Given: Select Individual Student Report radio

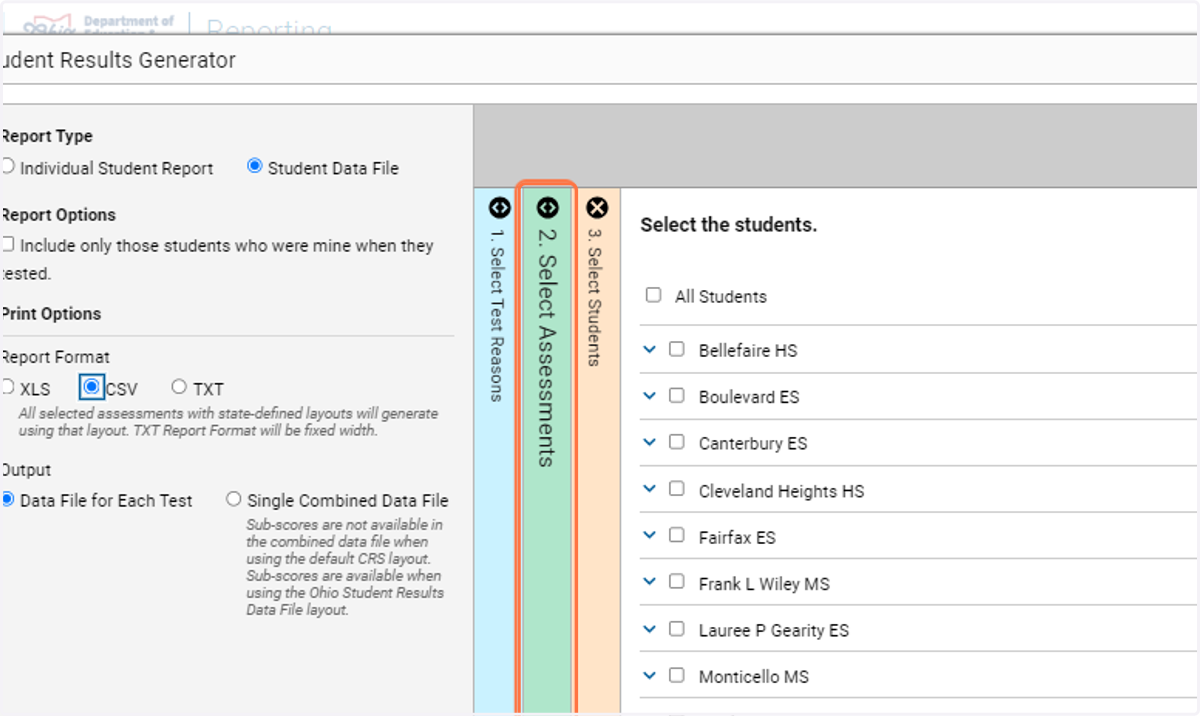Looking at the screenshot, I should 8,167.
